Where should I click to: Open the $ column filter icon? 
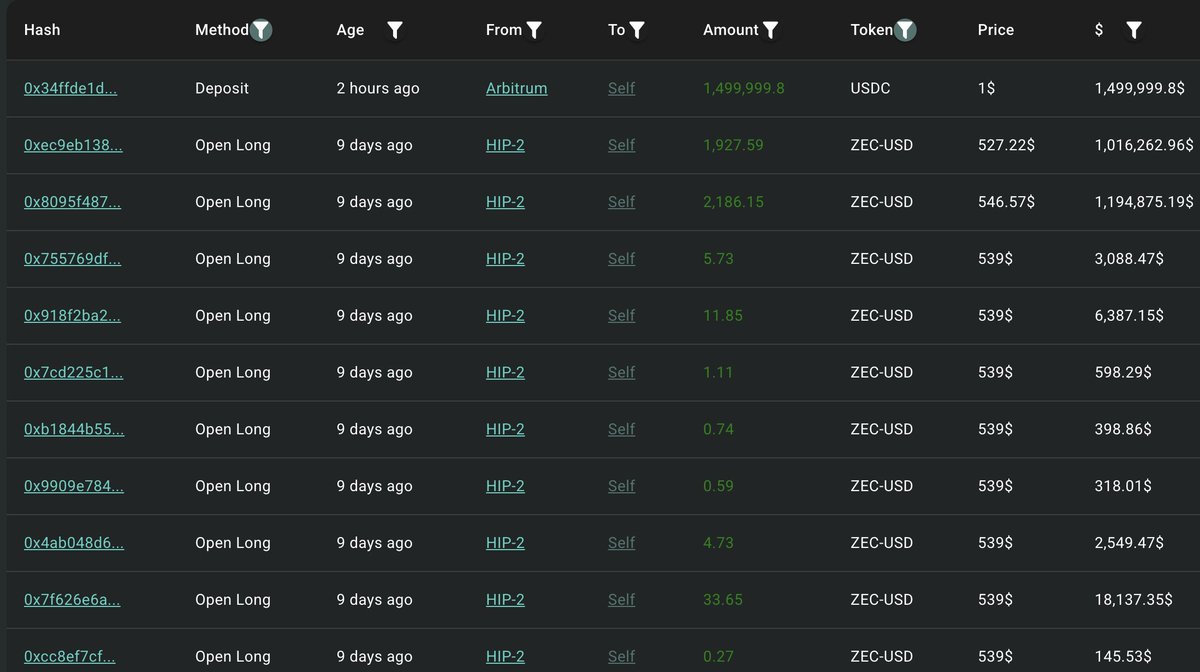pos(1133,30)
